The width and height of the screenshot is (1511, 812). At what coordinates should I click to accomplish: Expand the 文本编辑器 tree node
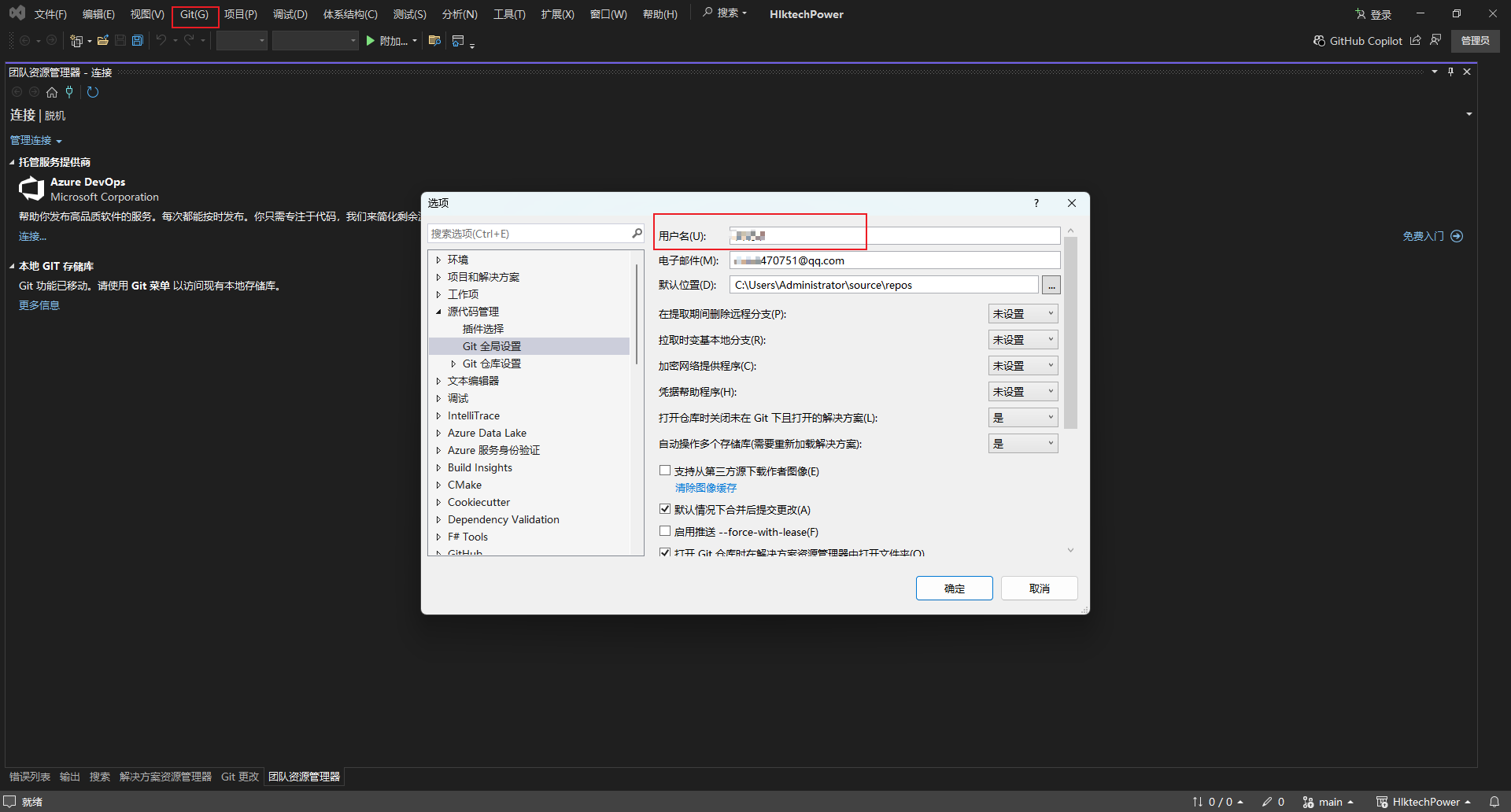tap(438, 381)
